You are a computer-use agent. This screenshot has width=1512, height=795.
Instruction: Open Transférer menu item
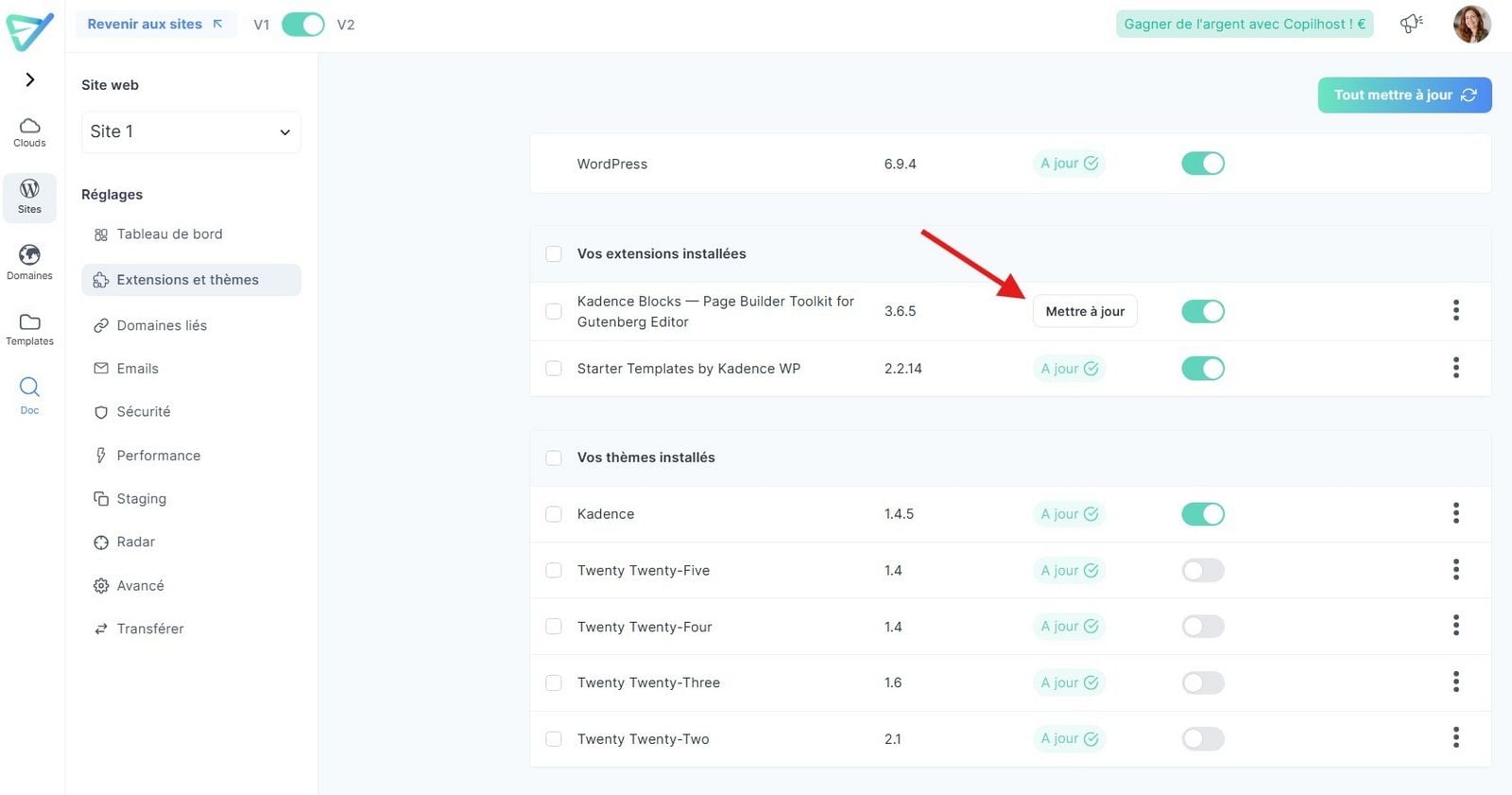click(191, 629)
